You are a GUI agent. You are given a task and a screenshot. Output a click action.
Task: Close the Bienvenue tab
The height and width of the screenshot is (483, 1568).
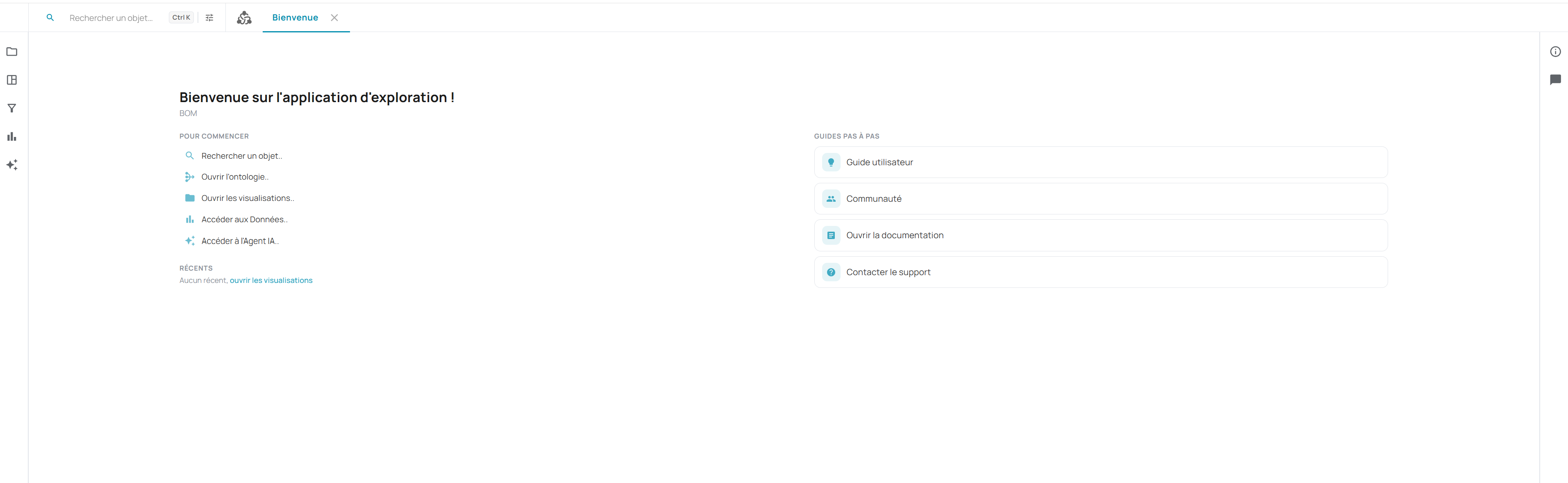(334, 18)
